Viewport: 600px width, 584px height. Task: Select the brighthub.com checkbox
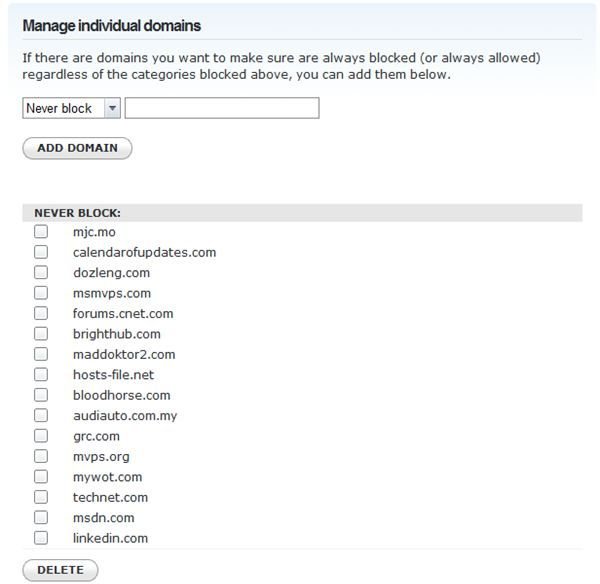click(41, 334)
